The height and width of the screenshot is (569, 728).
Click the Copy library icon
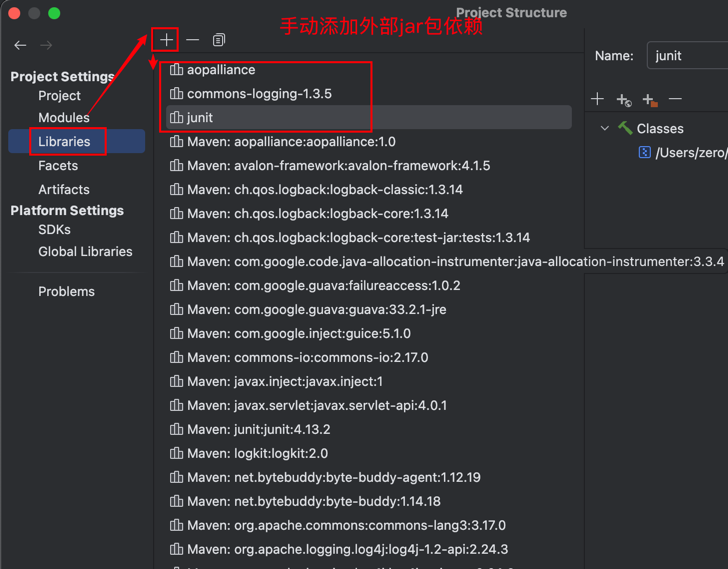tap(219, 40)
